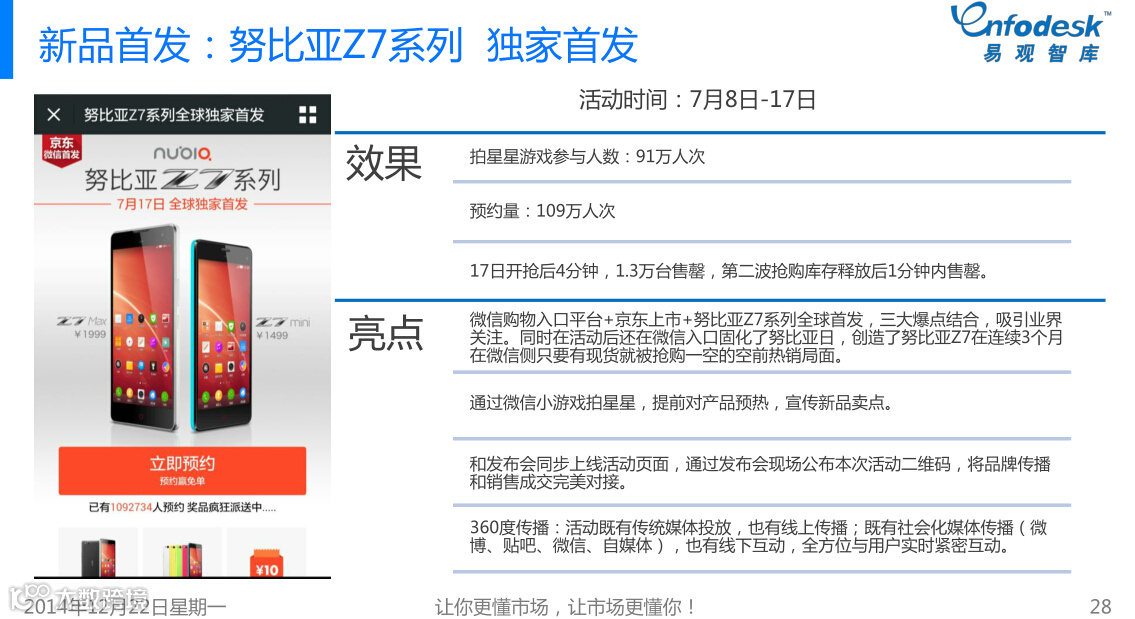1135x619 pixels.
Task: Click the slide title 新品首发：努比亚Z7系列
Action: 250,45
